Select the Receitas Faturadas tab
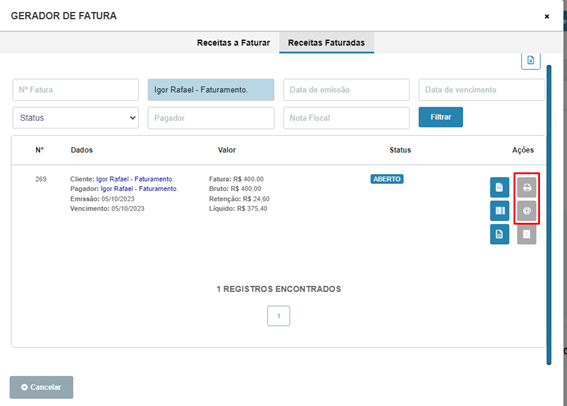Screen dimensions: 567x406 (326, 43)
